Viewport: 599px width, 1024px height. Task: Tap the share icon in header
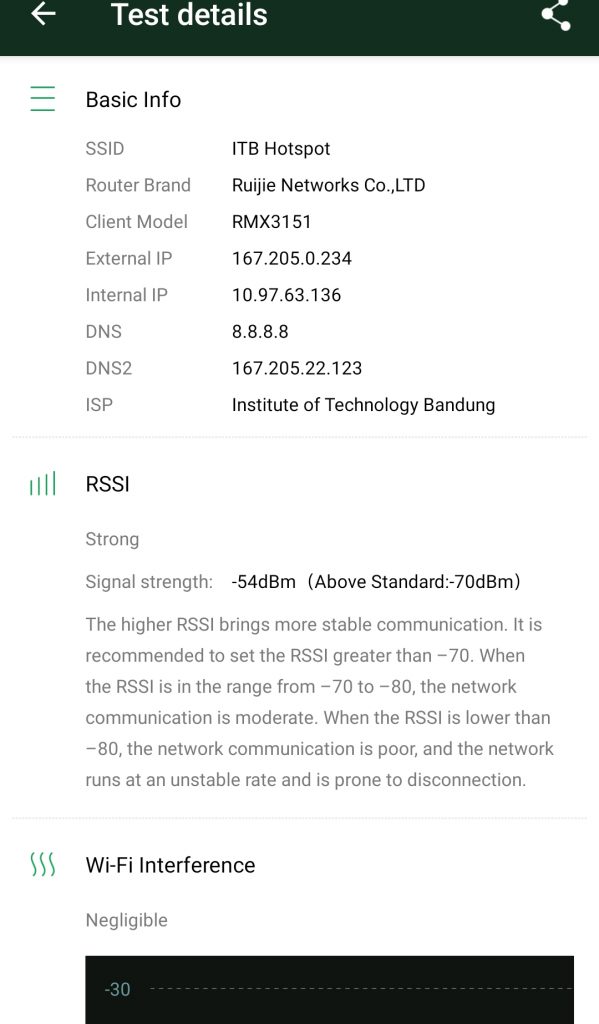coord(556,15)
